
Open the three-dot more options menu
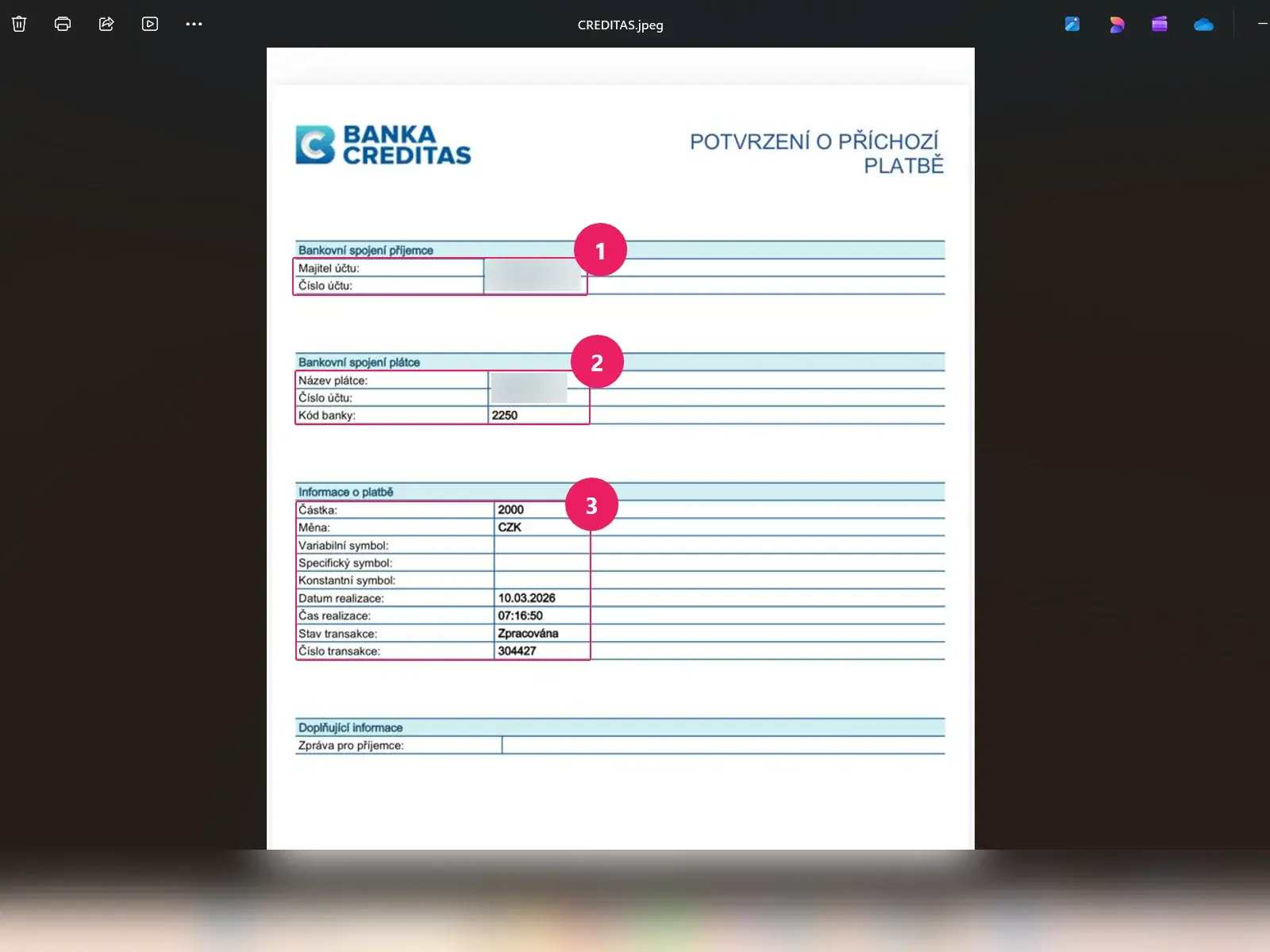pyautogui.click(x=194, y=24)
